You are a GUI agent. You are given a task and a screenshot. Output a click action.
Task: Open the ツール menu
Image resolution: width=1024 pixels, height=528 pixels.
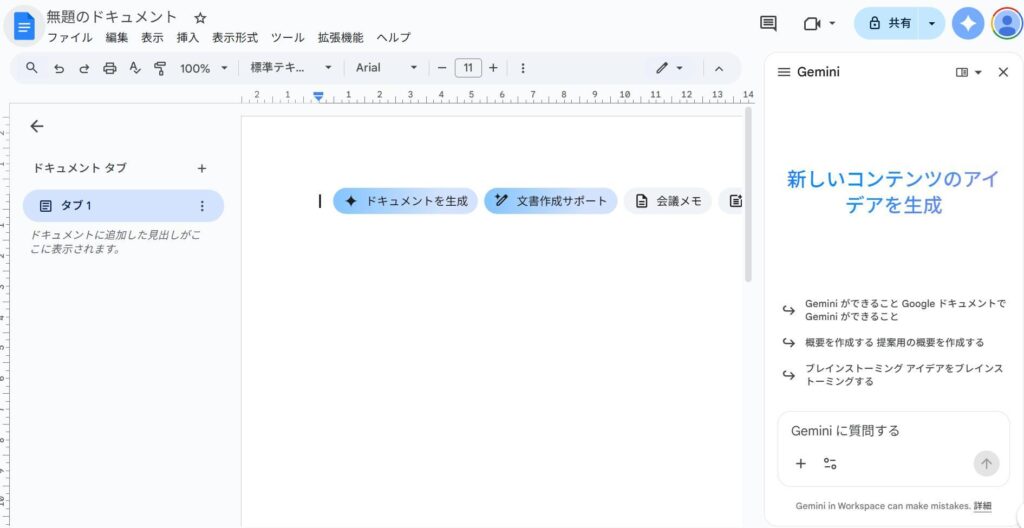click(x=287, y=38)
